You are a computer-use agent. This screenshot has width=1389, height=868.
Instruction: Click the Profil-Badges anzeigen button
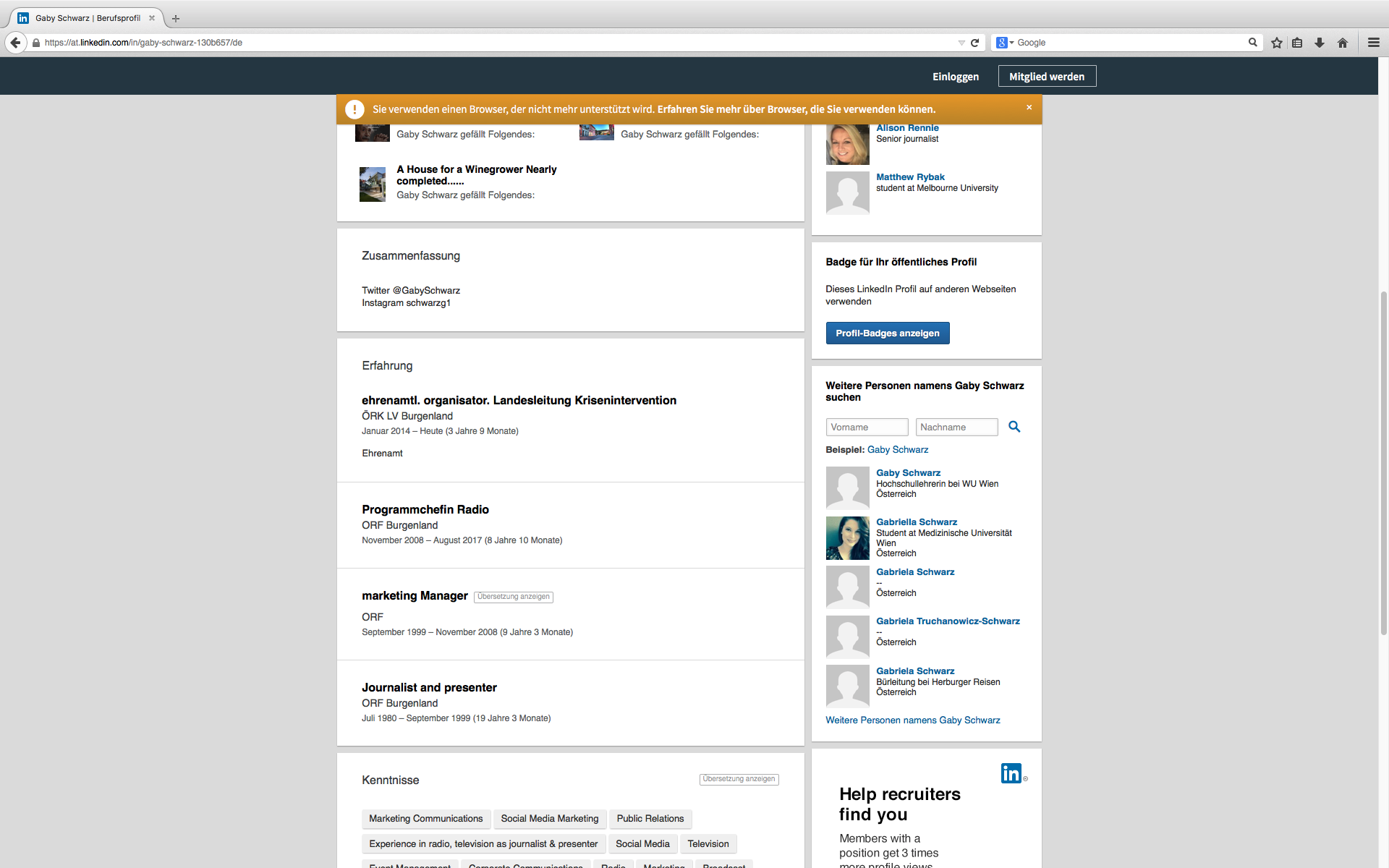coord(888,333)
